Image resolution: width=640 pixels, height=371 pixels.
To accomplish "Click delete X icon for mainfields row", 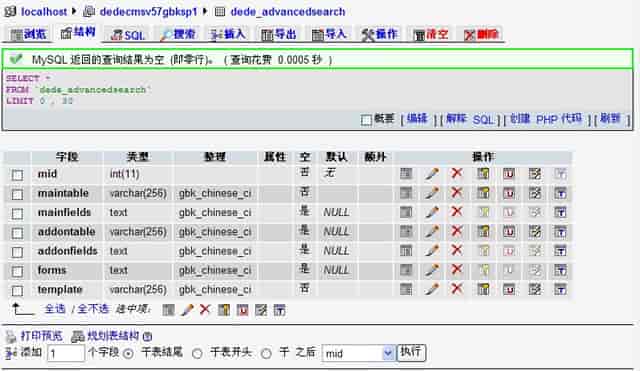I will pyautogui.click(x=457, y=211).
